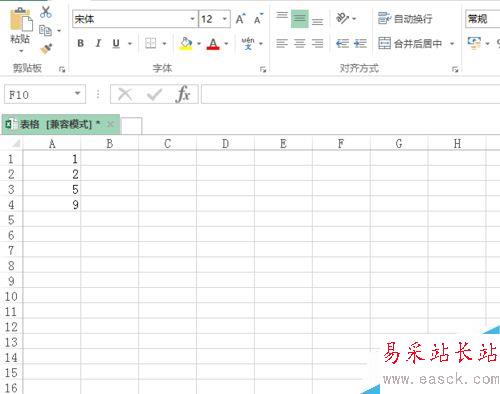Click the phonetic guide wén icon
The width and height of the screenshot is (500, 394).
248,43
